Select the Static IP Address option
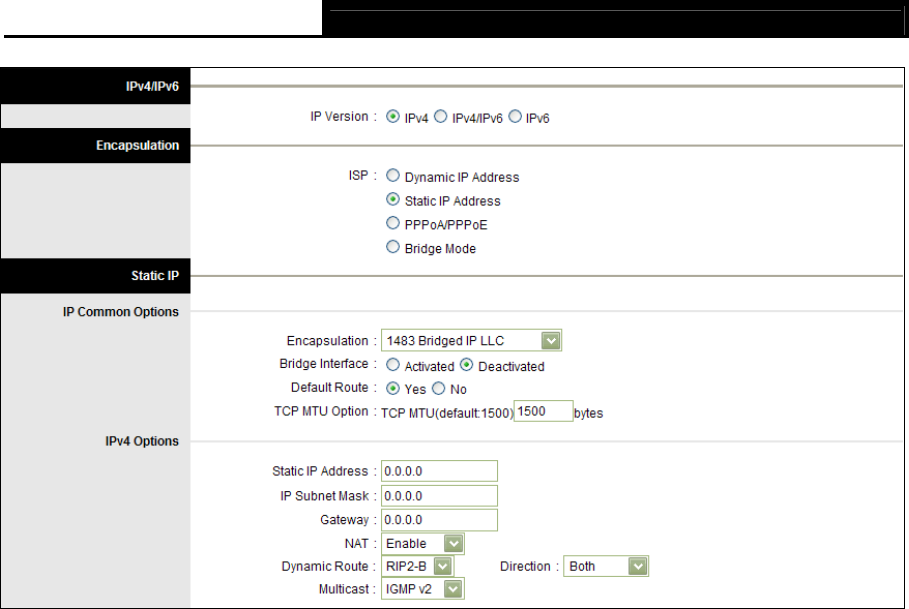 (393, 199)
